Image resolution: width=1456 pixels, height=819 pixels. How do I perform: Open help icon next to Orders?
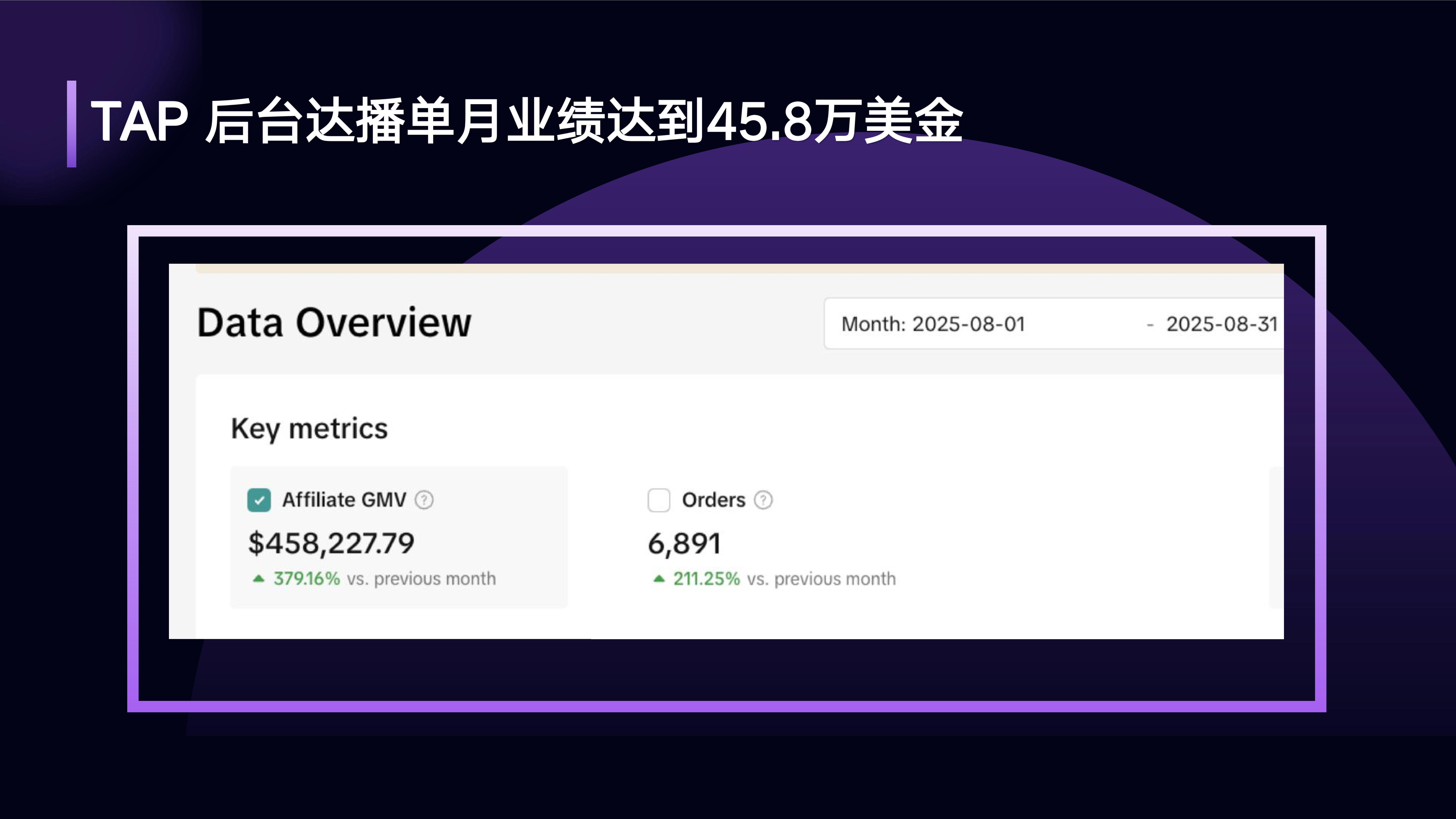click(763, 500)
